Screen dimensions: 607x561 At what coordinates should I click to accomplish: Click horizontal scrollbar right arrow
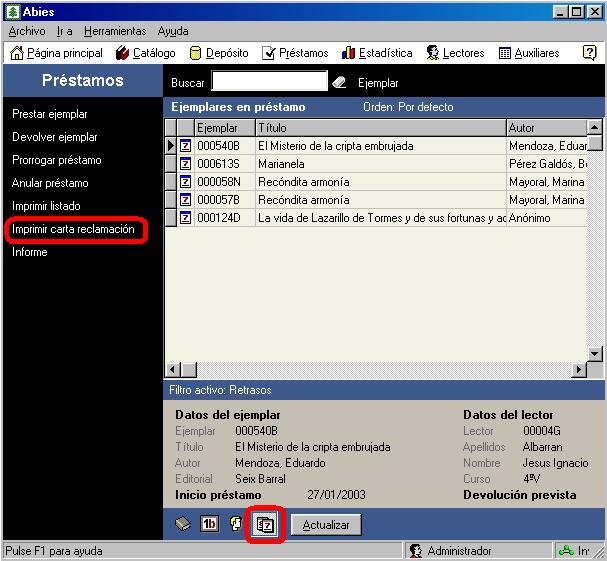click(x=578, y=370)
